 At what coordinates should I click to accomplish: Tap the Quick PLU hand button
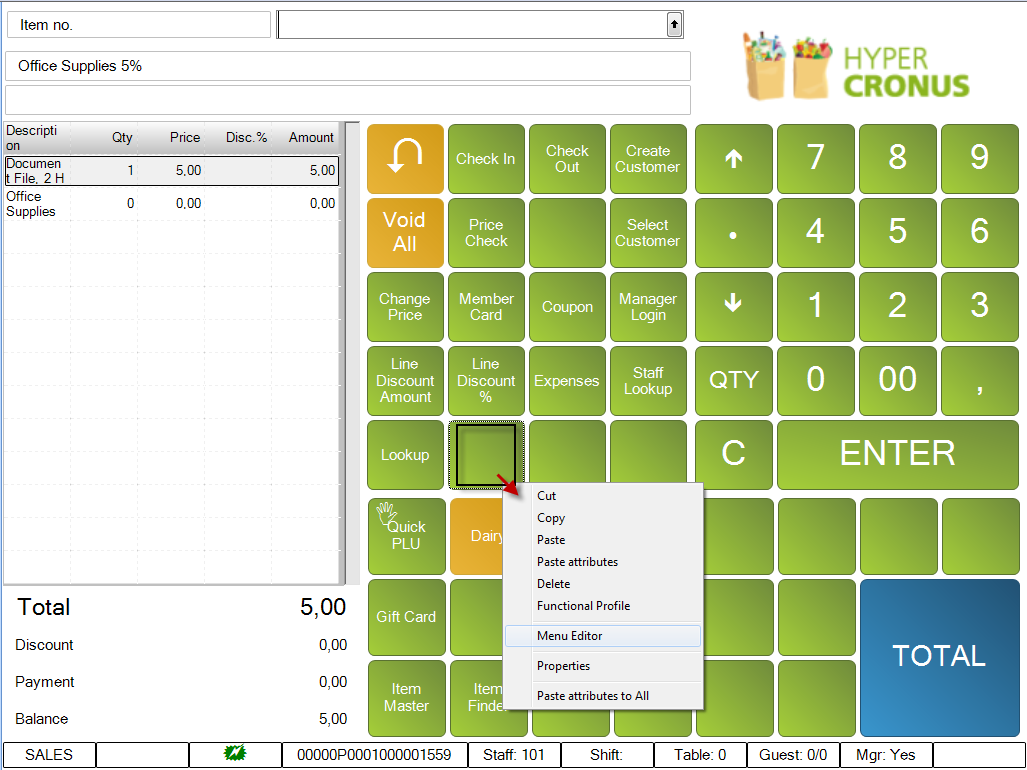[x=406, y=536]
